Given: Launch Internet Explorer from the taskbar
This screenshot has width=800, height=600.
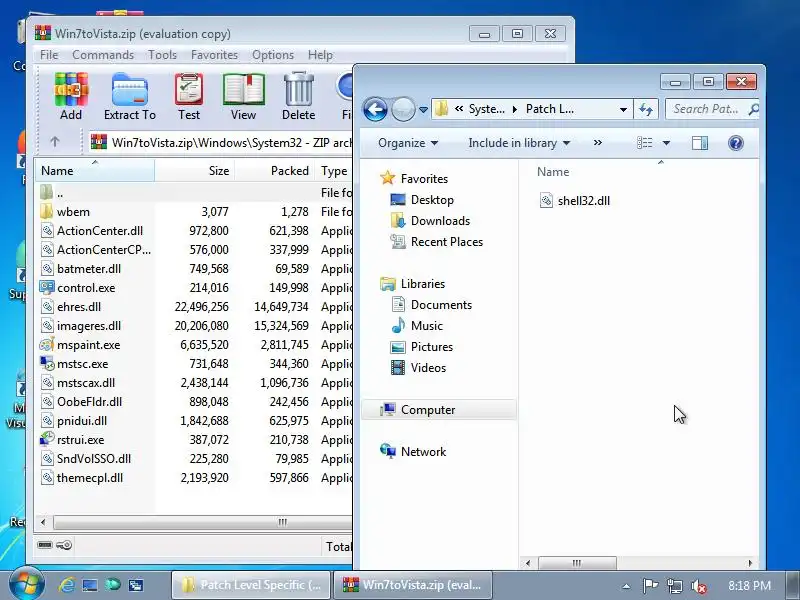Looking at the screenshot, I should 67,585.
